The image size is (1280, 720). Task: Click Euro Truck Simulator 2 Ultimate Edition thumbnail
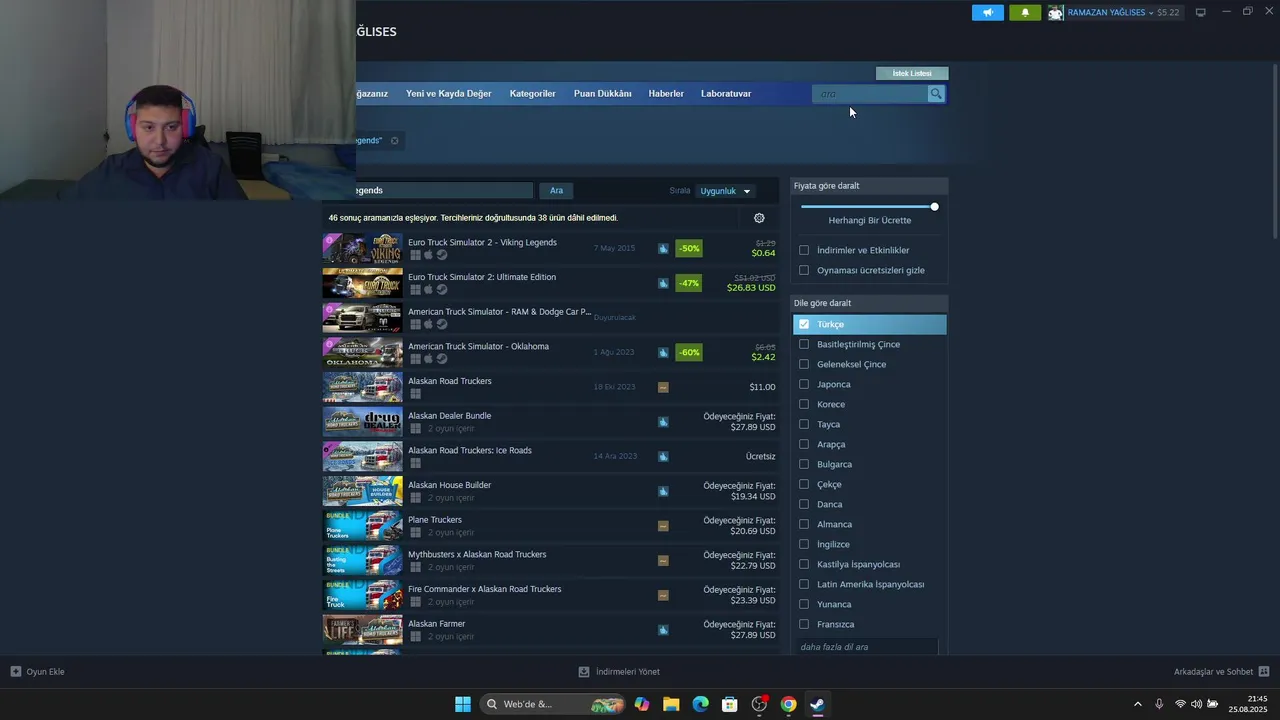click(362, 283)
